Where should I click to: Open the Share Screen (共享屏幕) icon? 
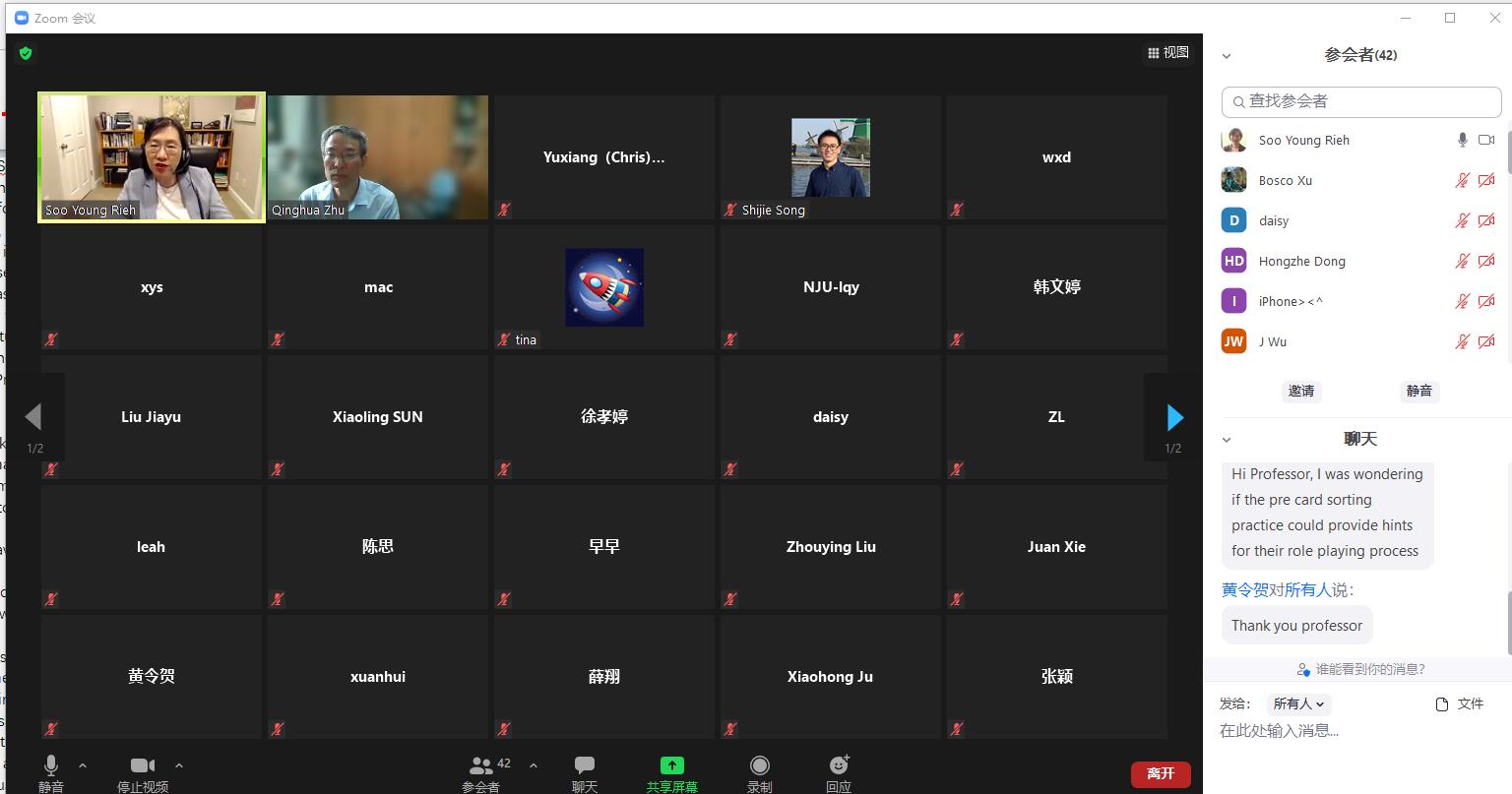pyautogui.click(x=671, y=766)
